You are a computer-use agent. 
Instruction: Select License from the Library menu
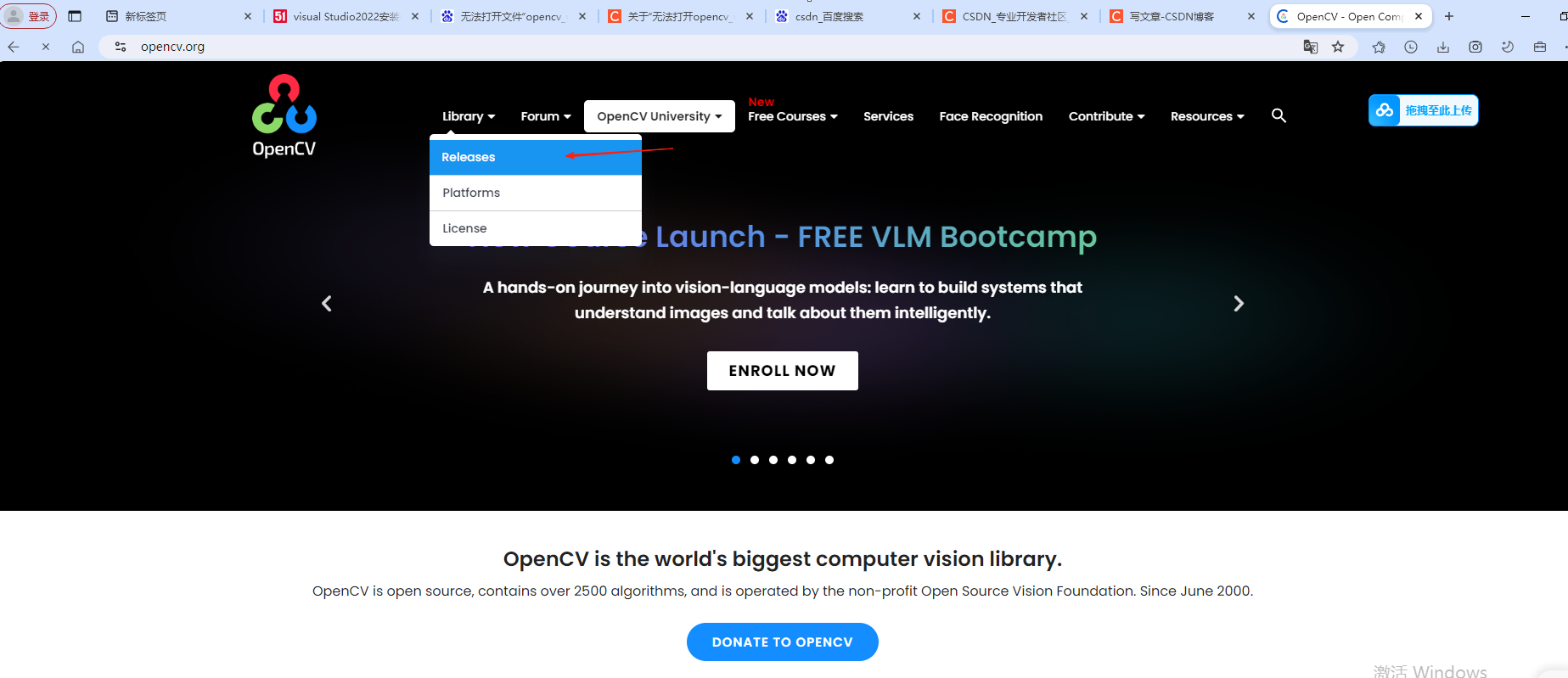[536, 228]
